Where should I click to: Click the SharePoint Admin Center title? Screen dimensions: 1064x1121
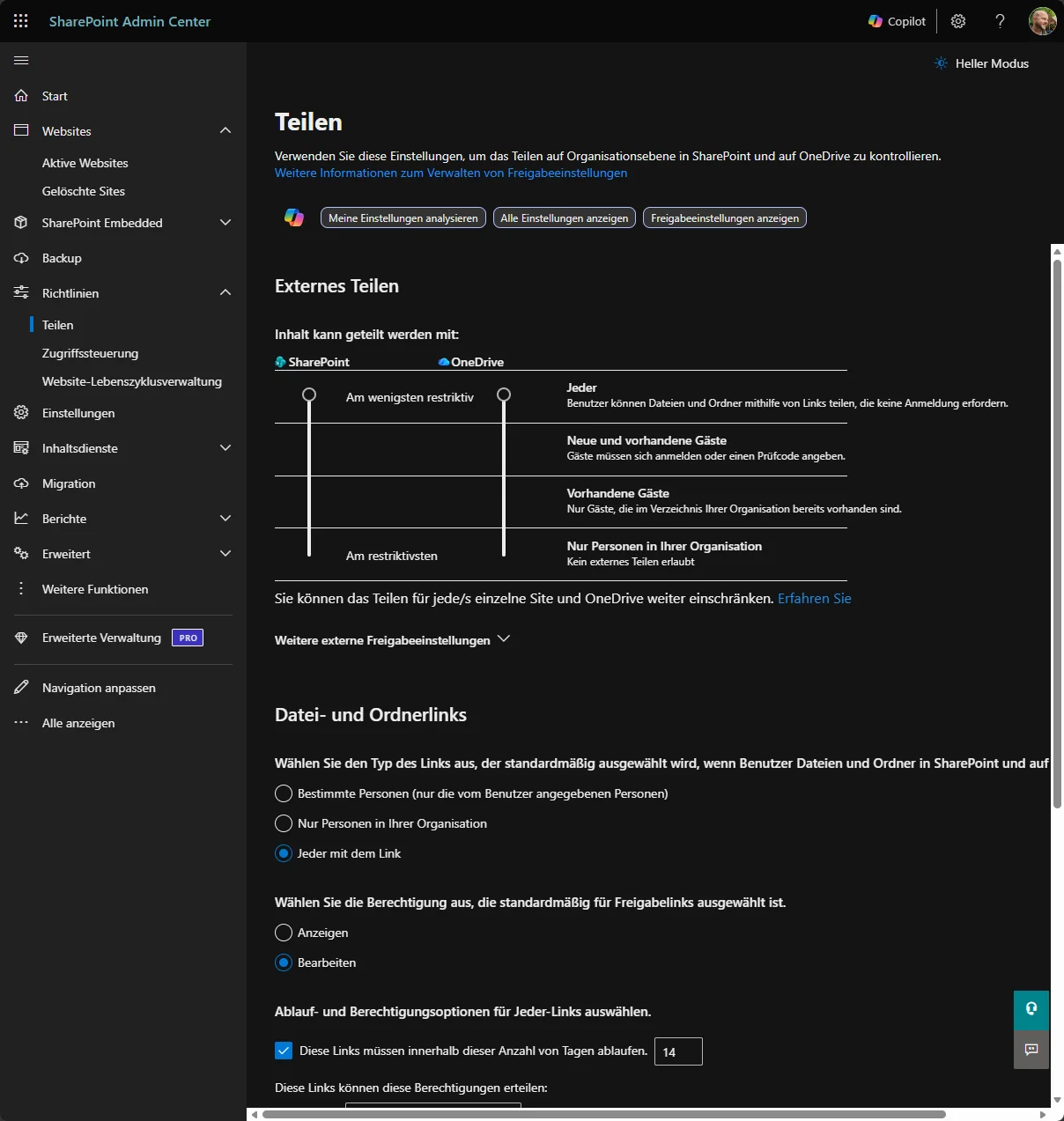point(129,21)
